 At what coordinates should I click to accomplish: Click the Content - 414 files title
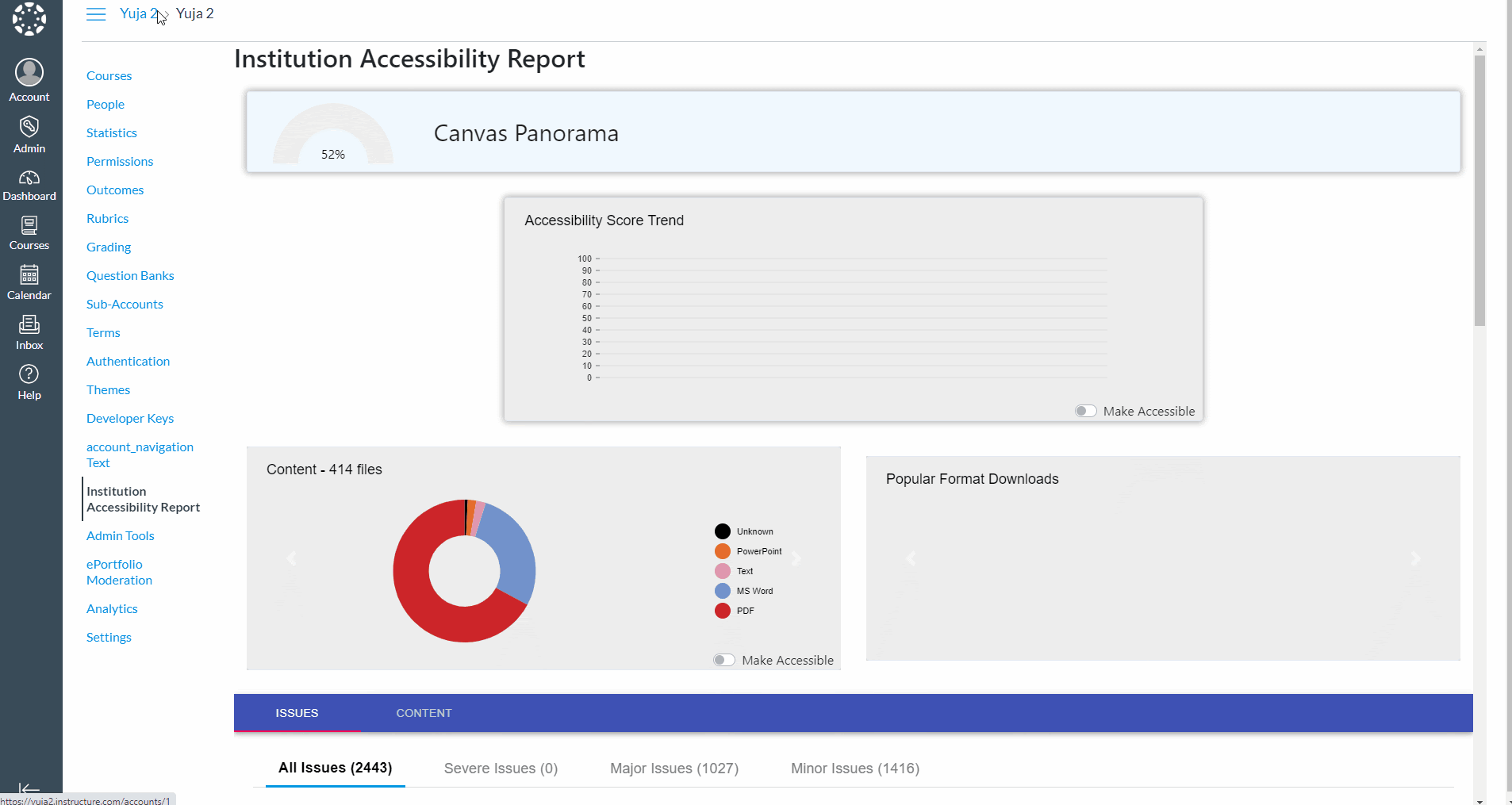coord(324,470)
